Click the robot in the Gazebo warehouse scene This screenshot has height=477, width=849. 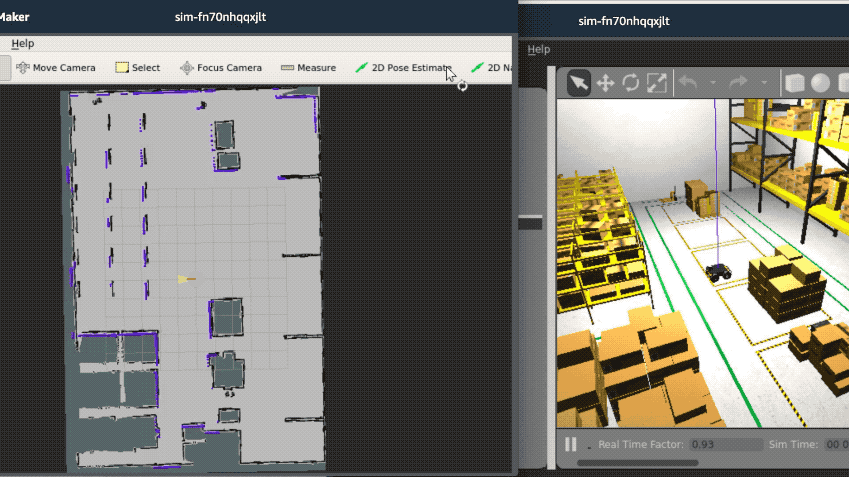click(x=719, y=272)
